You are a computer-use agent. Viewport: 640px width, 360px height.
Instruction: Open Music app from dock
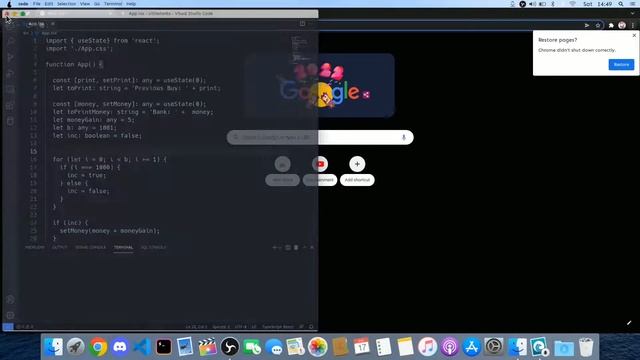[x=427, y=347]
